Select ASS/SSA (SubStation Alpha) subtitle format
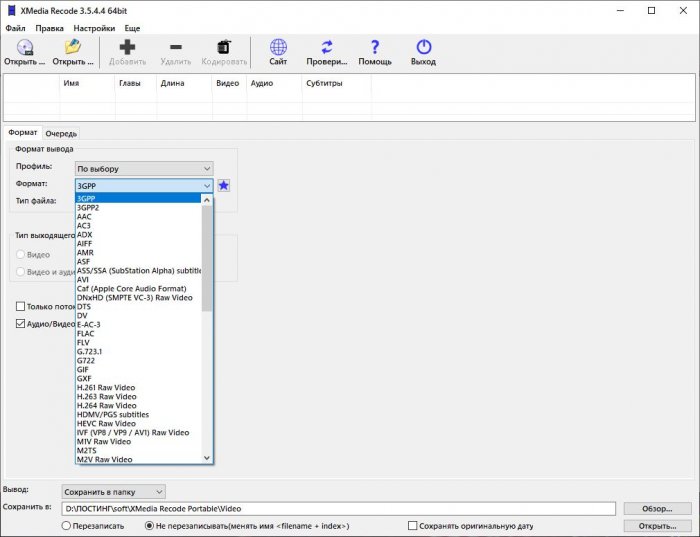 (138, 271)
